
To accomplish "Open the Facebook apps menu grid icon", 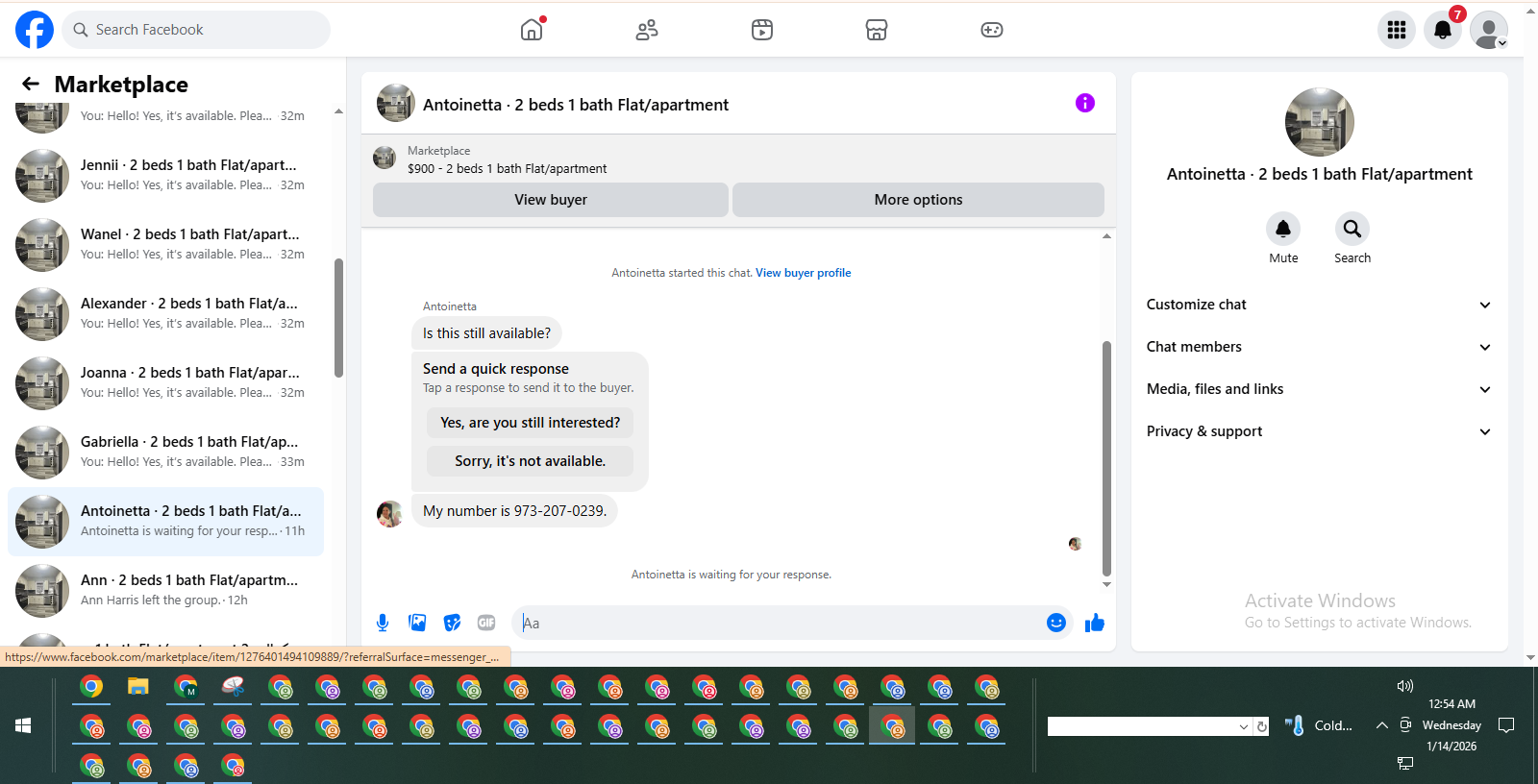I will pos(1397,30).
